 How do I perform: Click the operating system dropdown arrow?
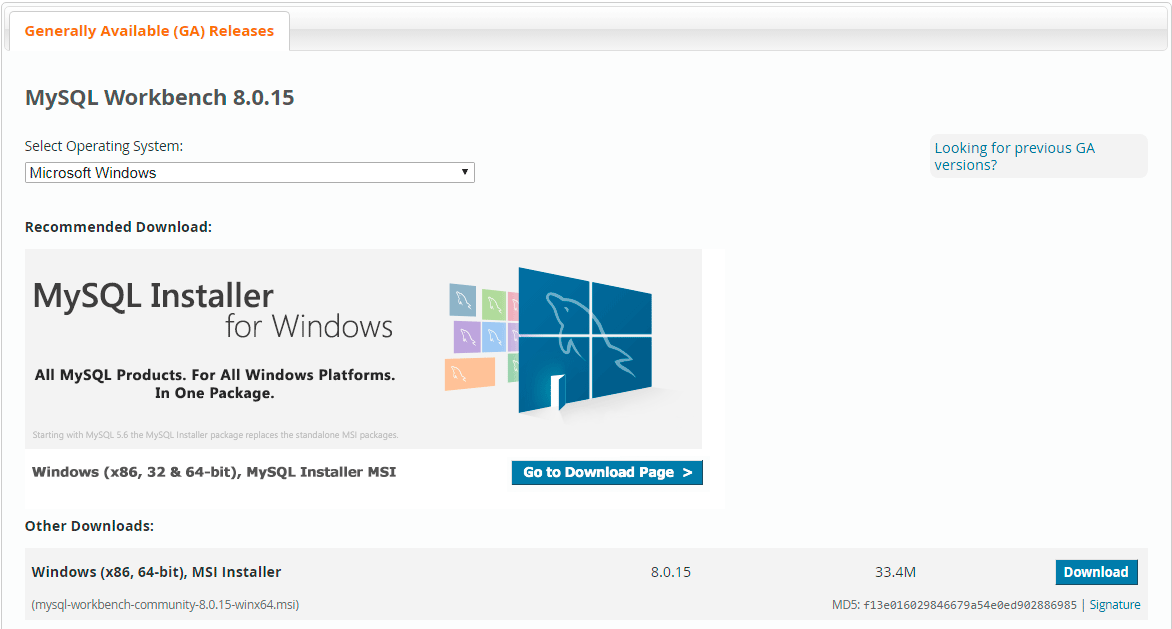464,173
